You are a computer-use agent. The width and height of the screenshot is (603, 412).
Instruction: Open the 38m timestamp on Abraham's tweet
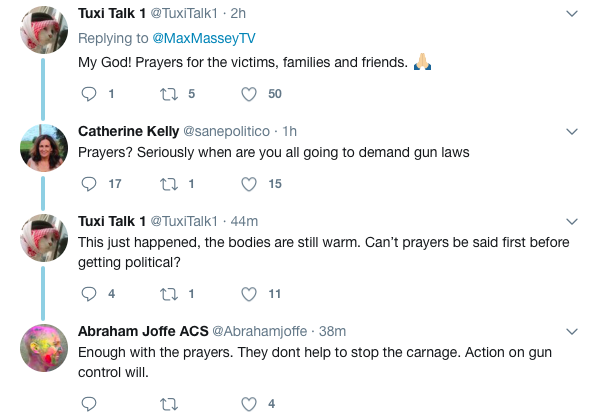(332, 331)
